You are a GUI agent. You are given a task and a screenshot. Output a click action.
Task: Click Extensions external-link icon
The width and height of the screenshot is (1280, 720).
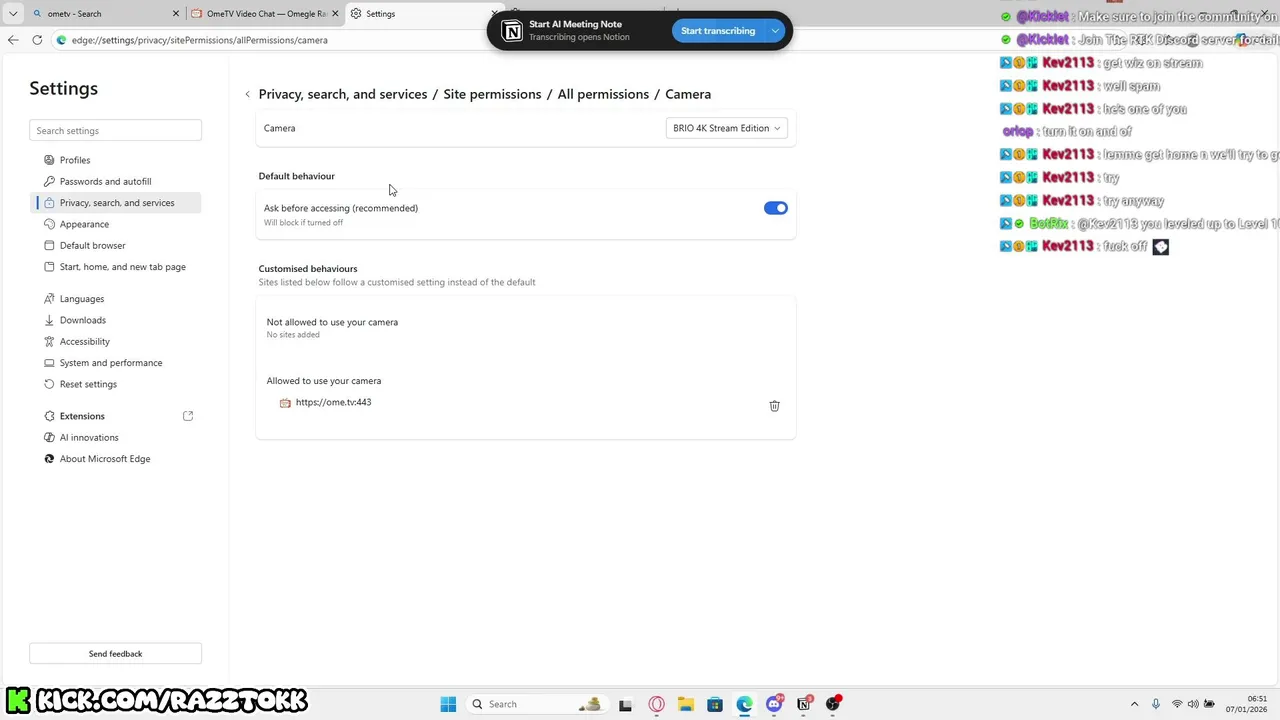(188, 416)
